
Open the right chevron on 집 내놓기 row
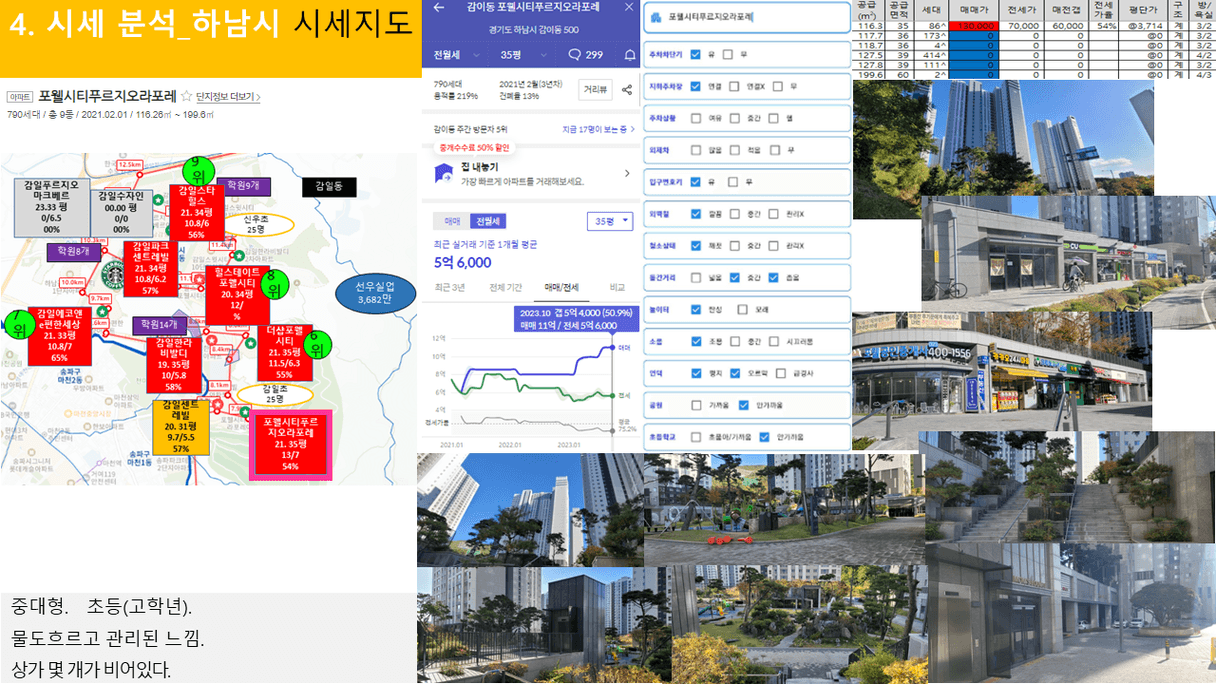(x=627, y=174)
